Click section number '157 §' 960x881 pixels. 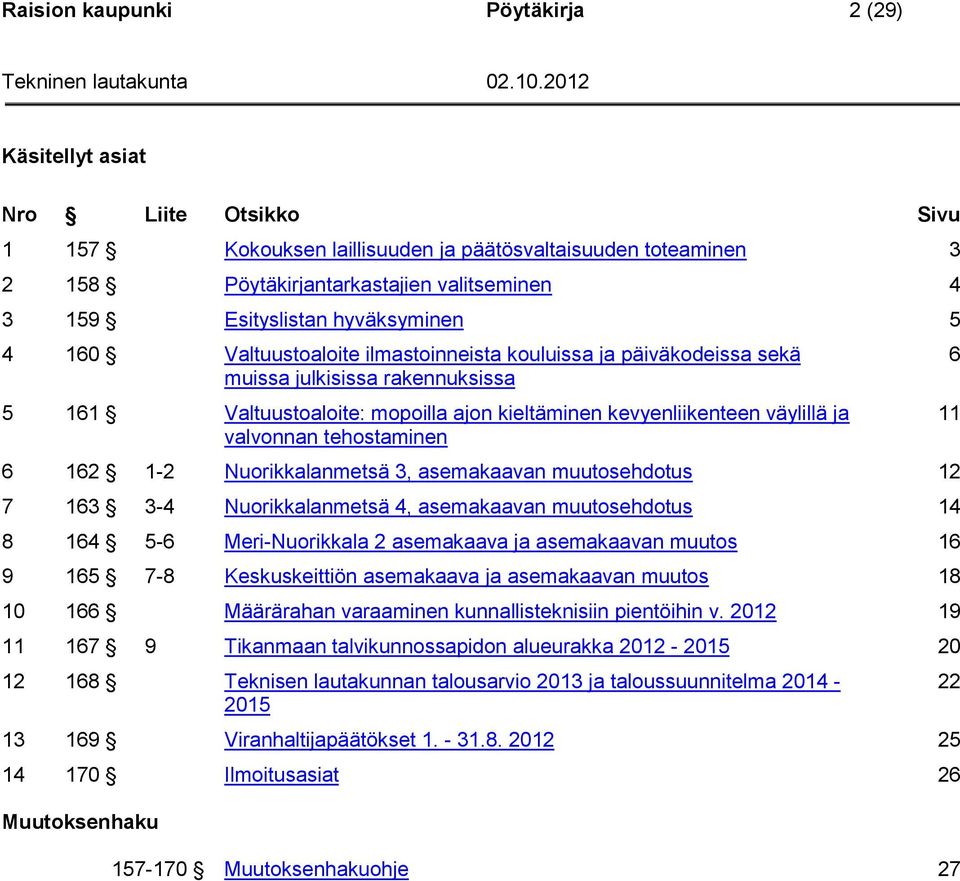[x=91, y=250]
